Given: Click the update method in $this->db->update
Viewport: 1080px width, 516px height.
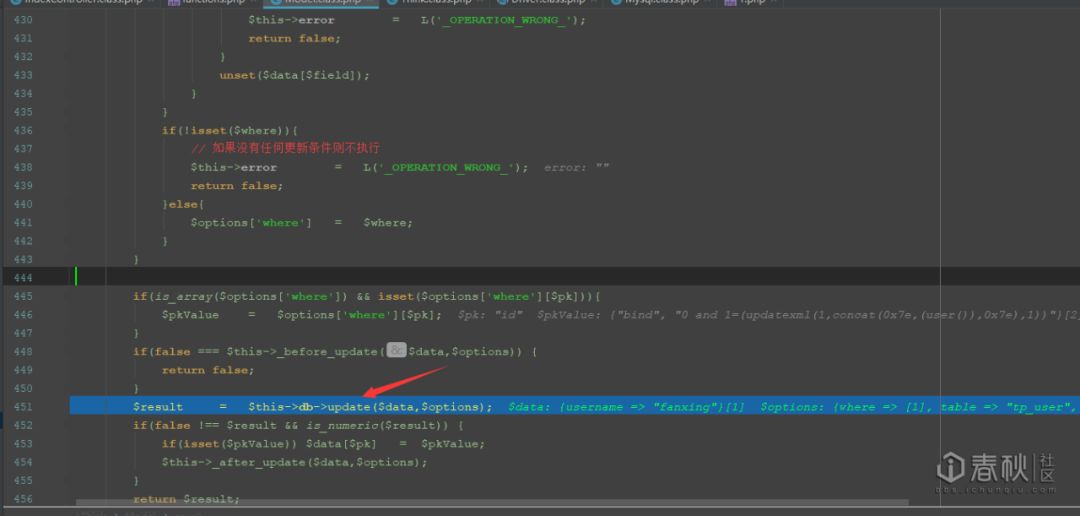Looking at the screenshot, I should [349, 407].
